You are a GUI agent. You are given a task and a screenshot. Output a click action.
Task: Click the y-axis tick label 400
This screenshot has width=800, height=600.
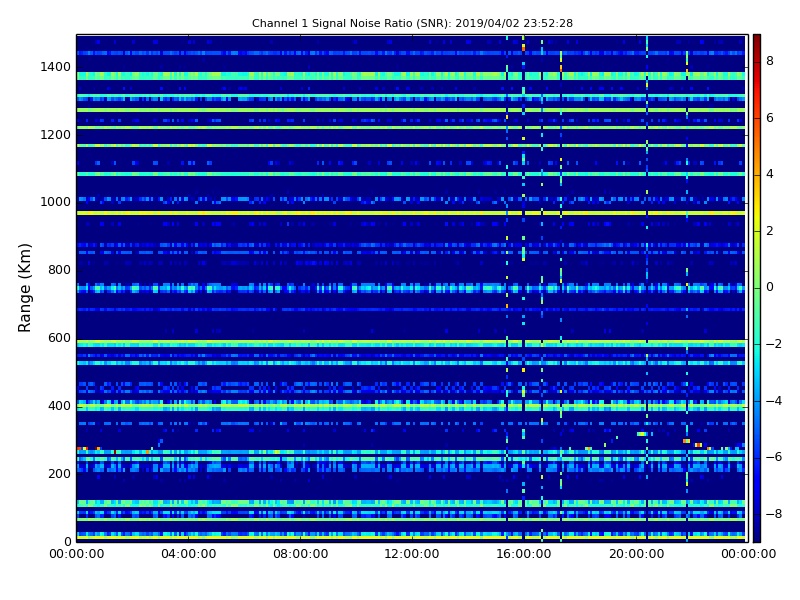tap(59, 406)
